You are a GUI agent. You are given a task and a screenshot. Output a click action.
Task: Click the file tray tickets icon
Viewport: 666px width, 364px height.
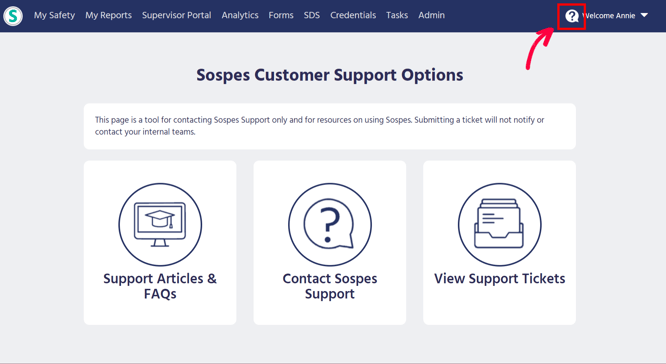coord(500,225)
